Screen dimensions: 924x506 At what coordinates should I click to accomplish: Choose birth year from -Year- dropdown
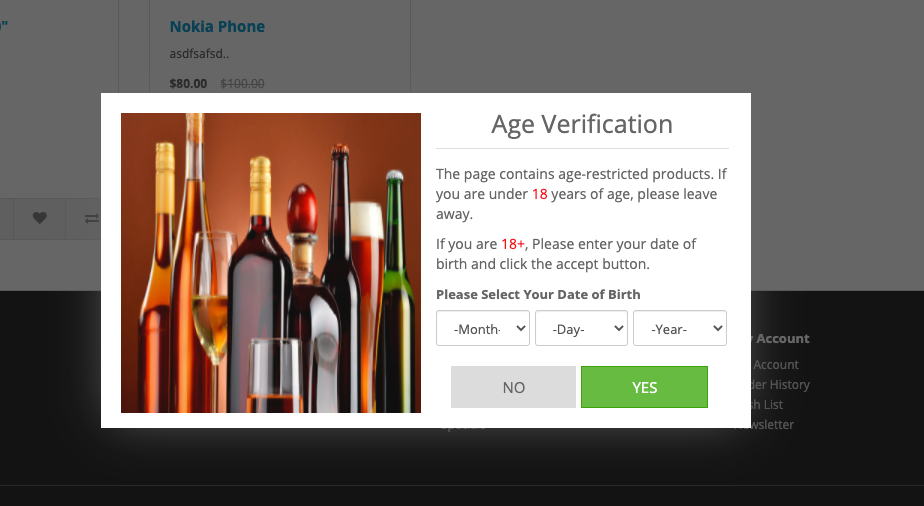tap(679, 328)
